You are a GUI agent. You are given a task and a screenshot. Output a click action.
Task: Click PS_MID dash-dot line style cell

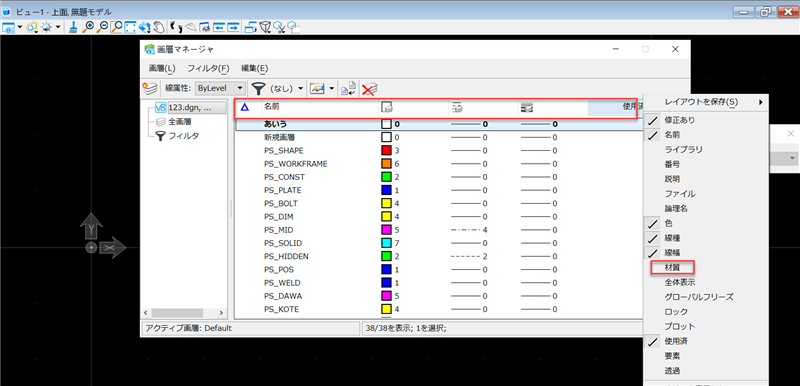click(x=469, y=229)
